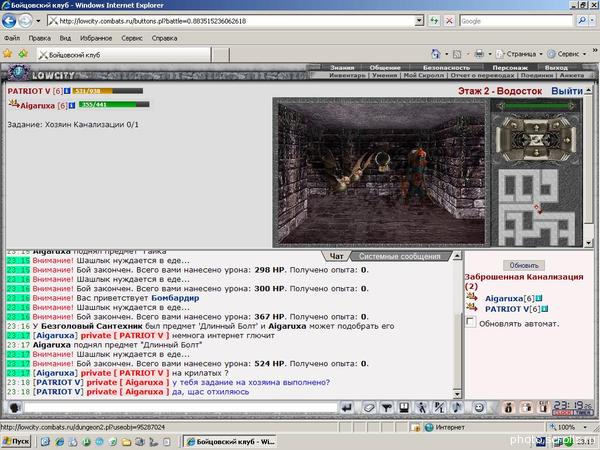Open Favorites Center star icon
The height and width of the screenshot is (450, 600).
click(8, 54)
